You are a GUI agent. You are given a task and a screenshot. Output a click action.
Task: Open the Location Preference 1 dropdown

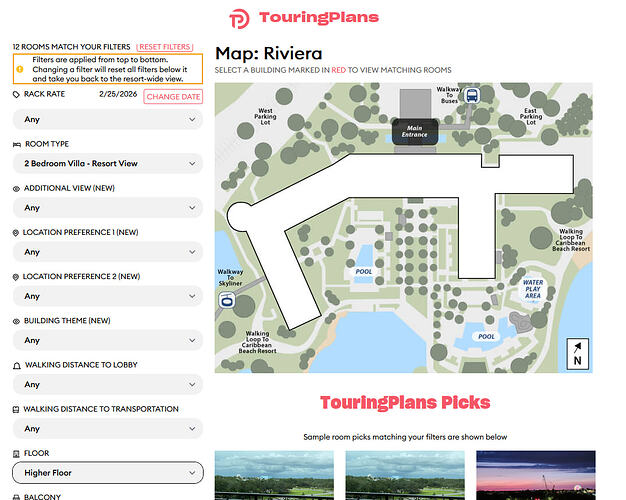[107, 252]
